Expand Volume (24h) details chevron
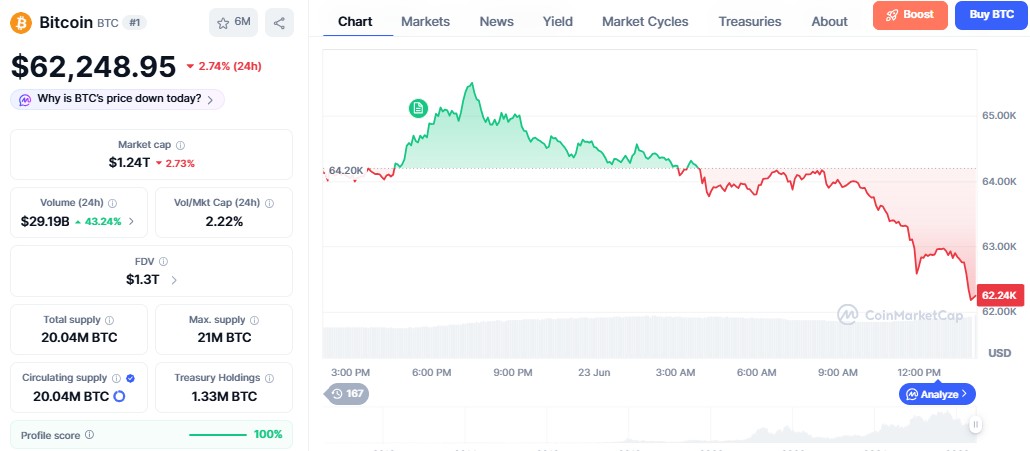Viewport: 1030px width, 451px height. (131, 221)
